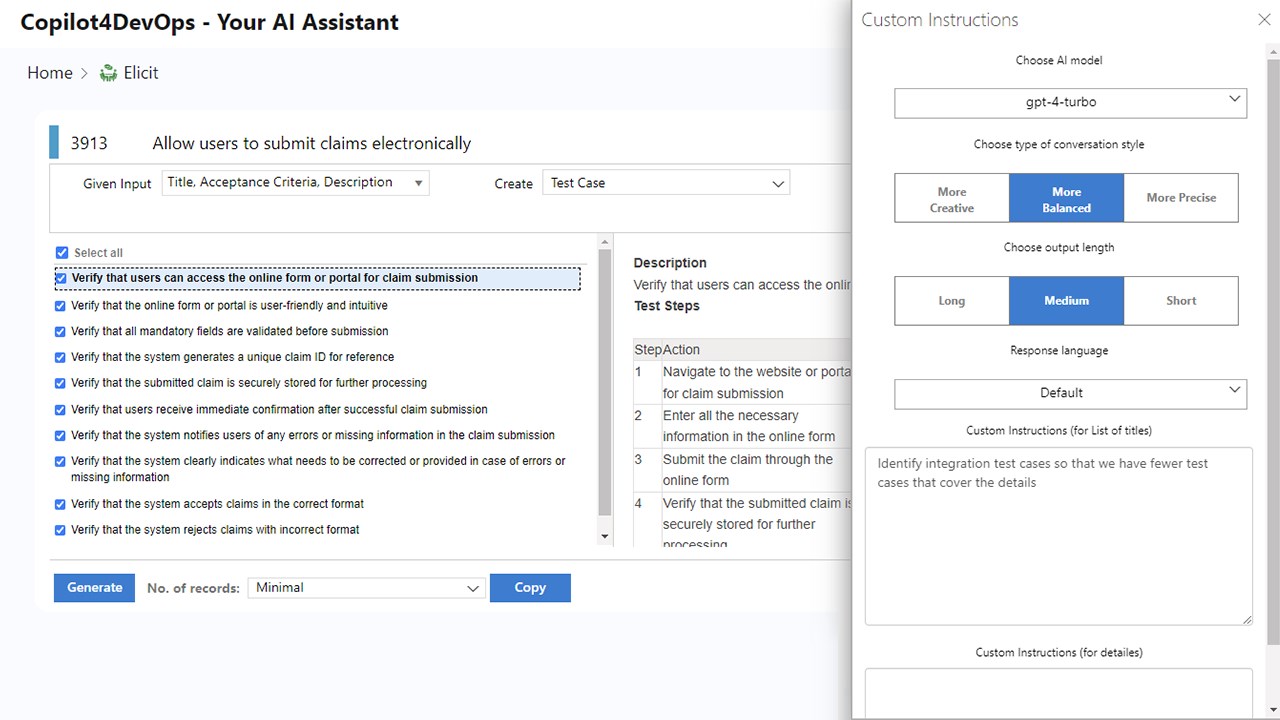Click the Generate button
This screenshot has width=1280, height=720.
pos(95,588)
